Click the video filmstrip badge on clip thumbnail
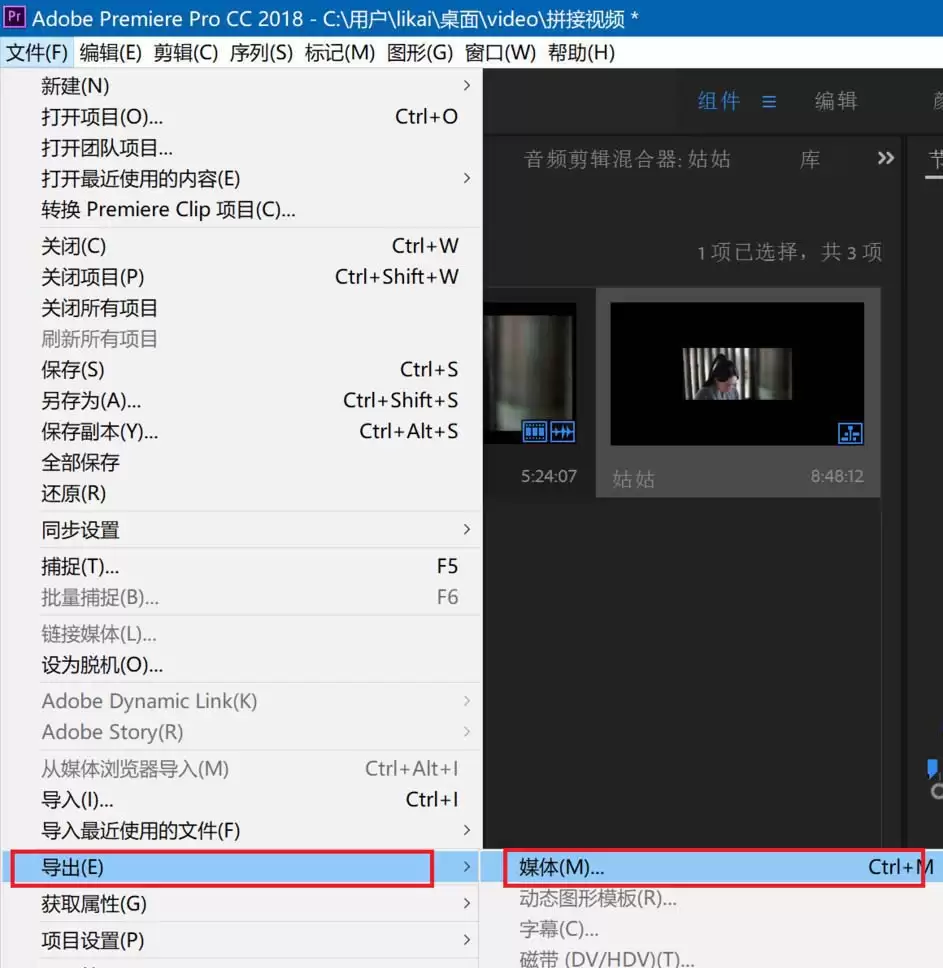Screen dimensions: 943x968 tap(534, 432)
